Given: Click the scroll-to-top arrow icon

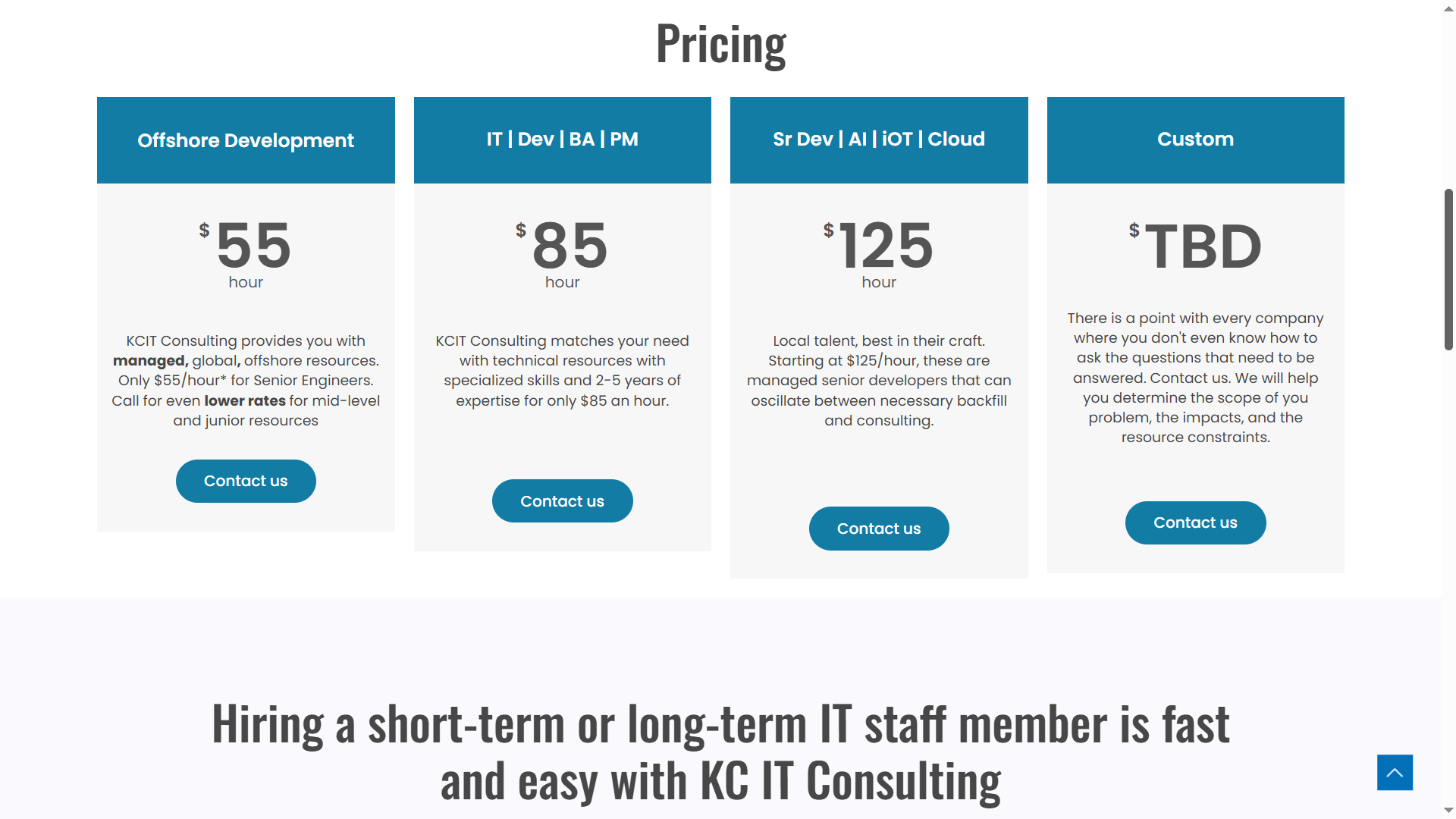Looking at the screenshot, I should coord(1395,772).
